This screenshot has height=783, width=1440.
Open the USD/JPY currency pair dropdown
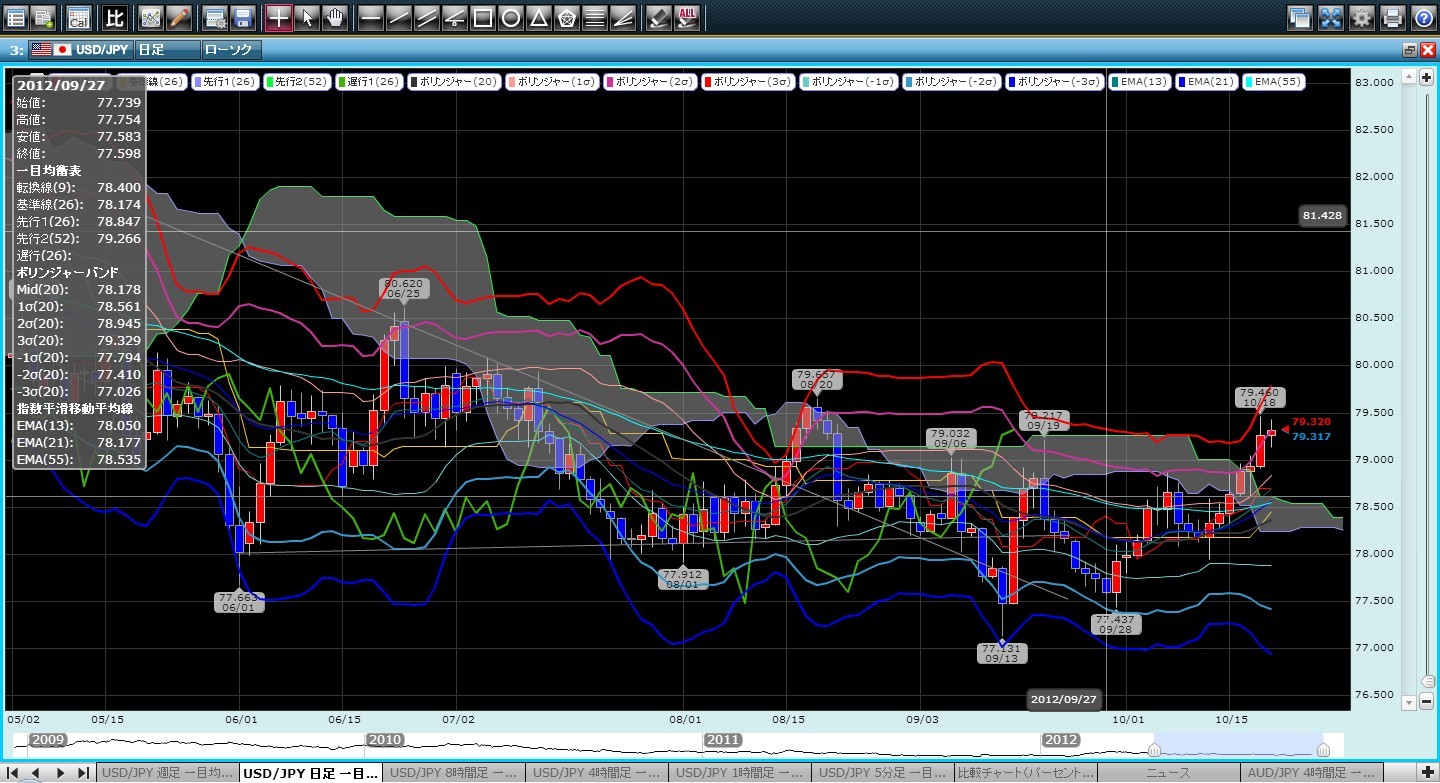point(82,49)
